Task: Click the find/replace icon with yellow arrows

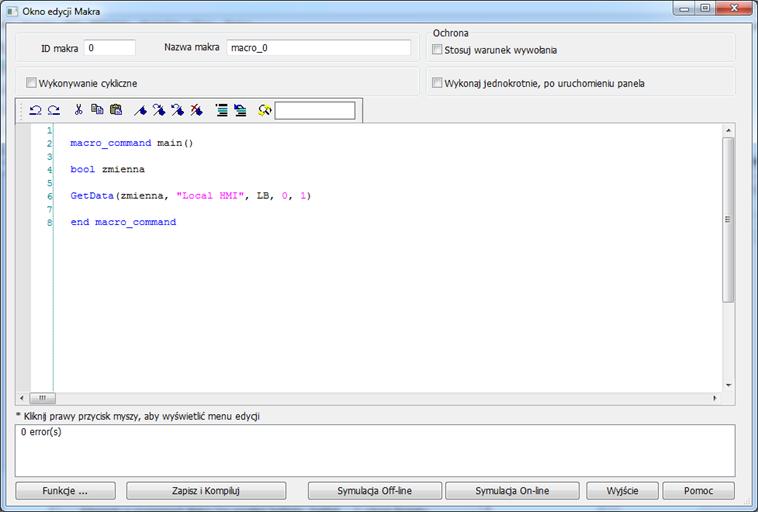Action: (264, 111)
